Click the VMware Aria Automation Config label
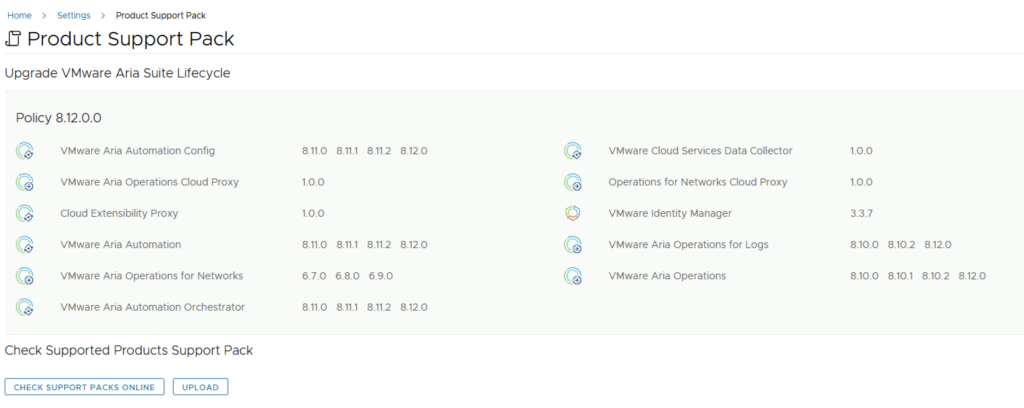This screenshot has height=408, width=1024. click(x=137, y=151)
